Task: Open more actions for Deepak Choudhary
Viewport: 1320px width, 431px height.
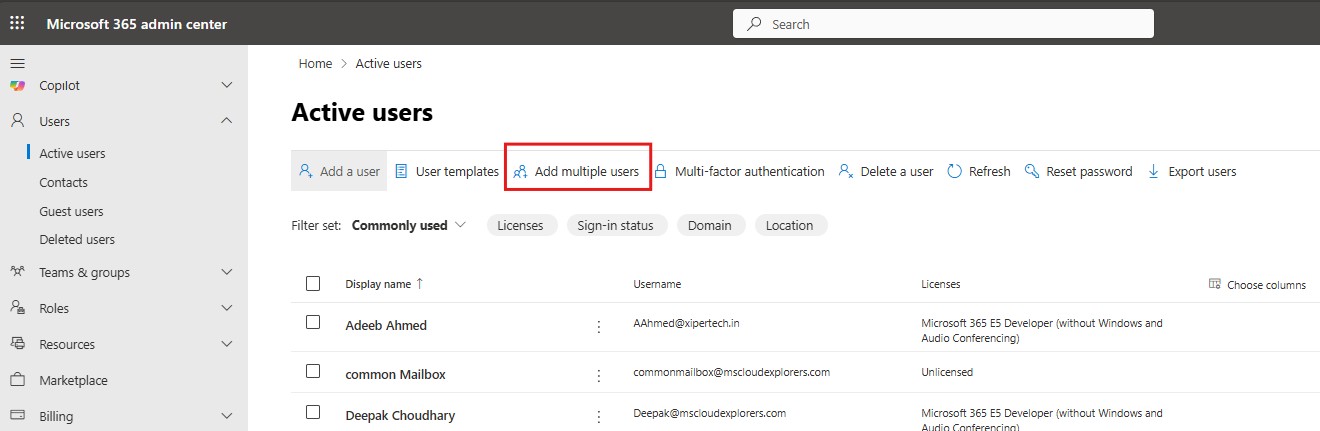Action: (x=599, y=415)
